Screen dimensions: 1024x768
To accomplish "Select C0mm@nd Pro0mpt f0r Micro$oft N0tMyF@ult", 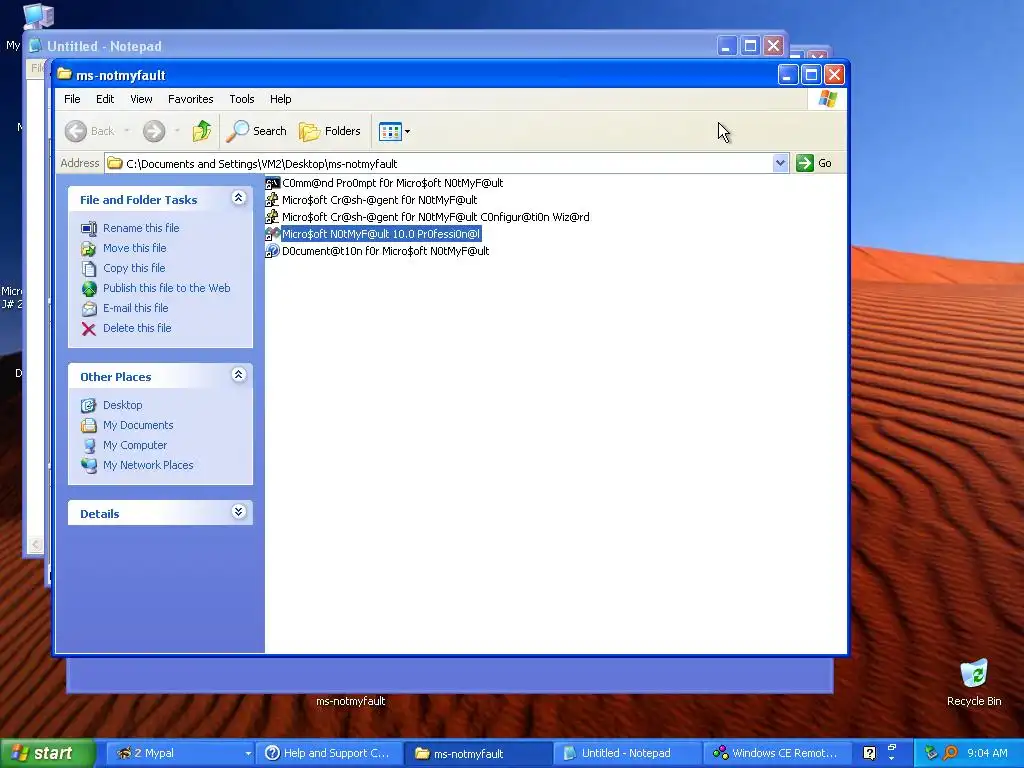I will click(x=392, y=183).
